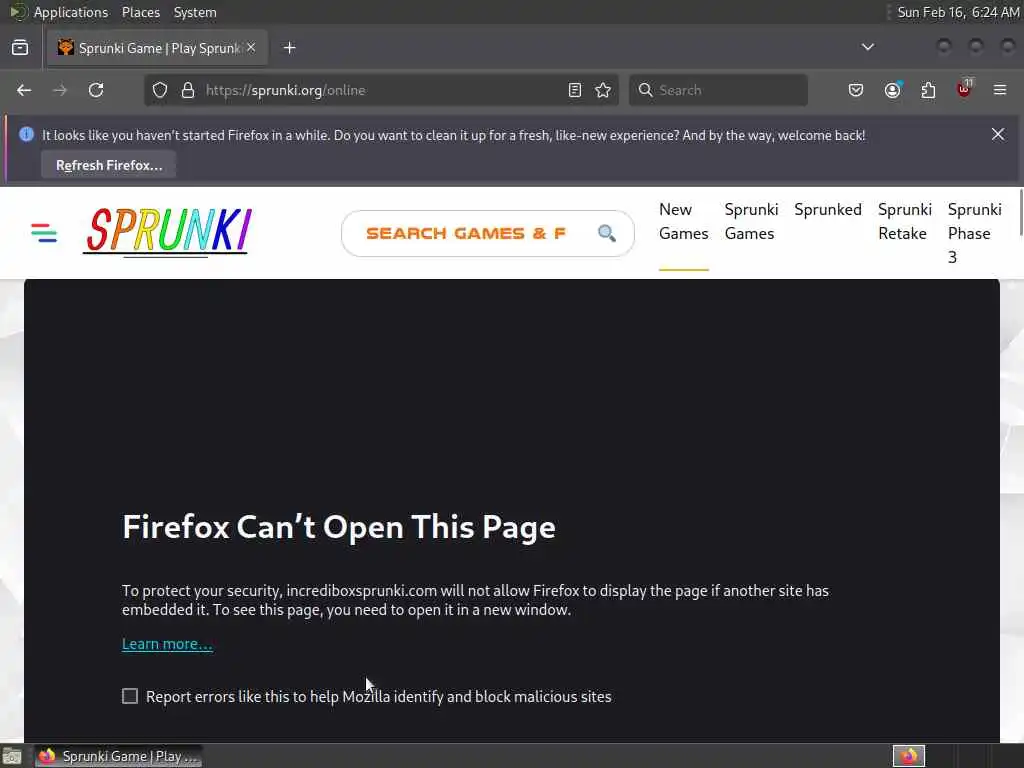1024x768 pixels.
Task: Click the date and time clock
Action: 957,12
